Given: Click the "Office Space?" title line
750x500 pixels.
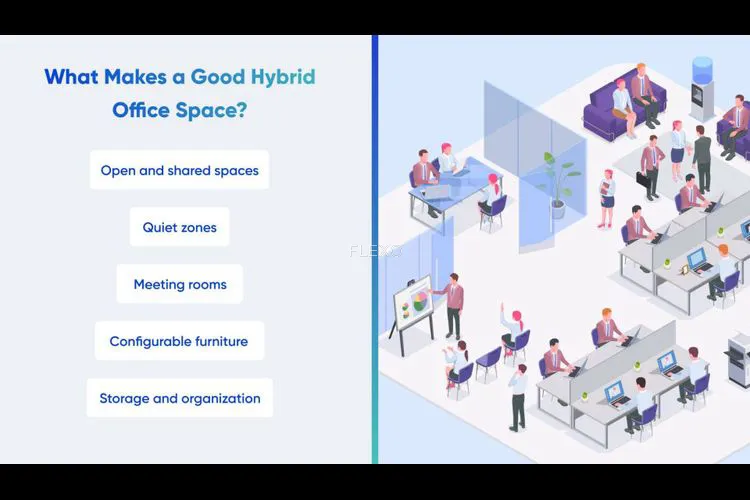Looking at the screenshot, I should 179,110.
